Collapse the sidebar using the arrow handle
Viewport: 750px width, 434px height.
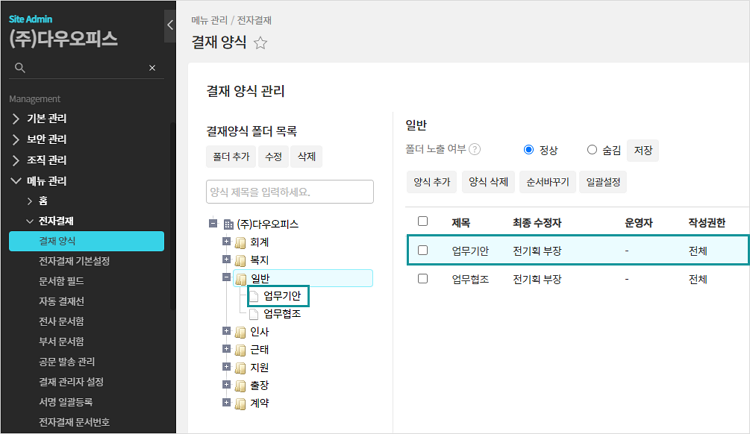(x=170, y=25)
